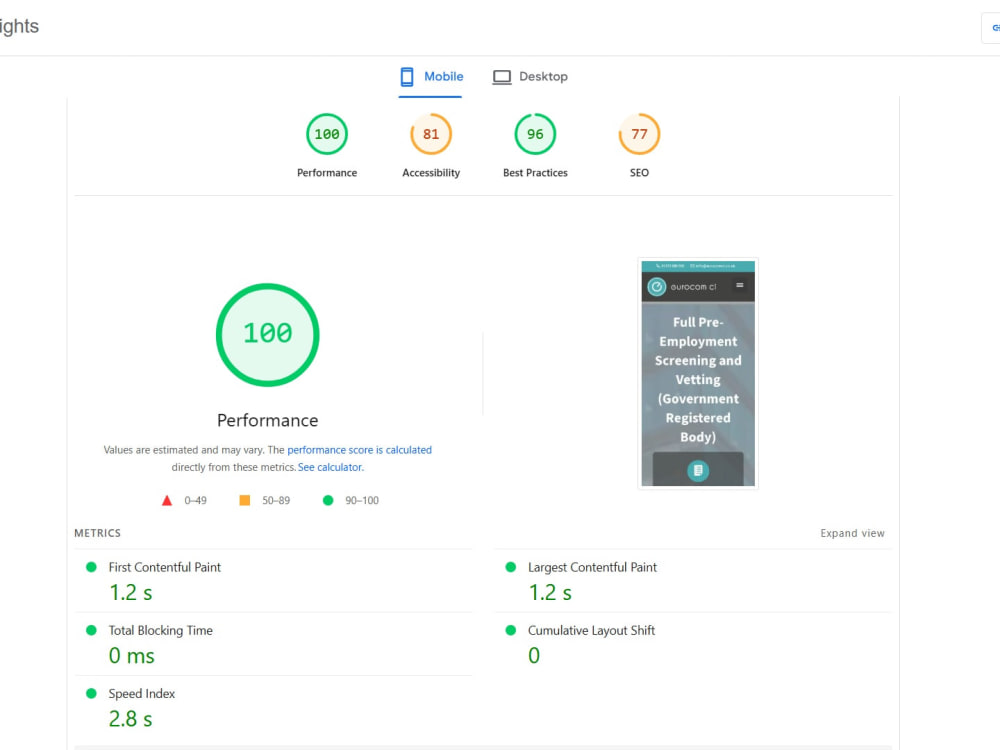The image size is (1000, 750).
Task: Select the SEO 77 score gauge
Action: pos(639,134)
